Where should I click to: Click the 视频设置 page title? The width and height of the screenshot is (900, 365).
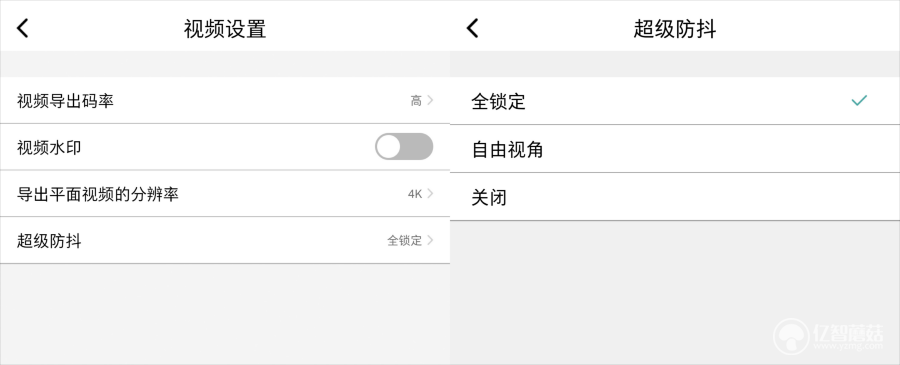(225, 28)
